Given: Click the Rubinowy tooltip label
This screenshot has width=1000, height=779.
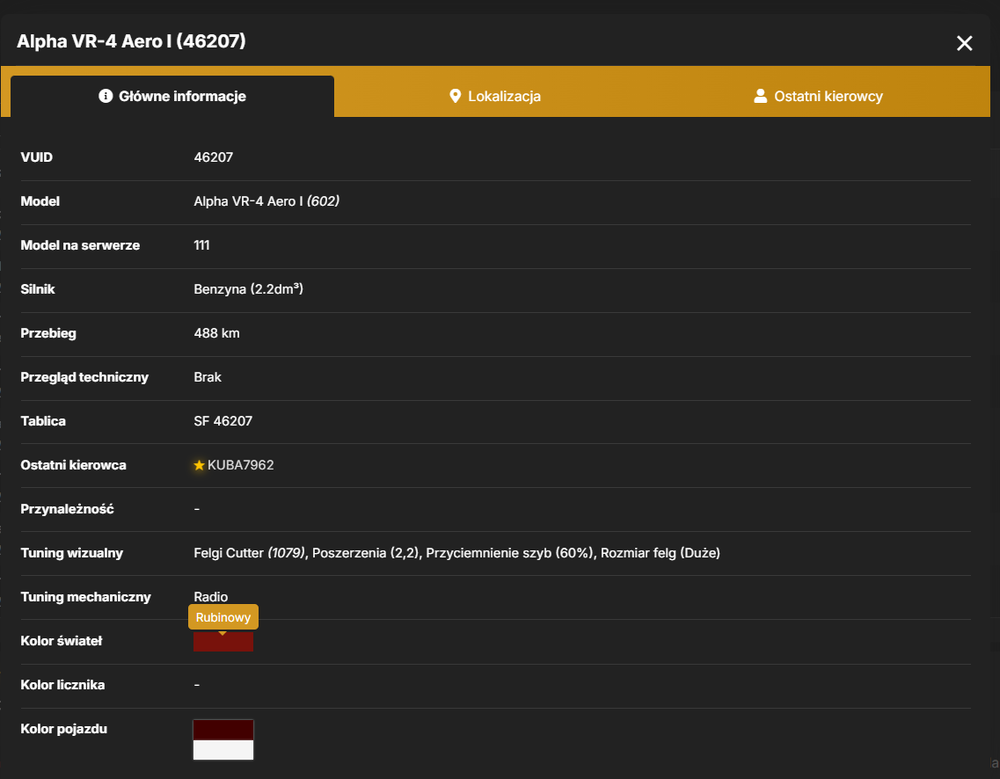Looking at the screenshot, I should (x=223, y=617).
